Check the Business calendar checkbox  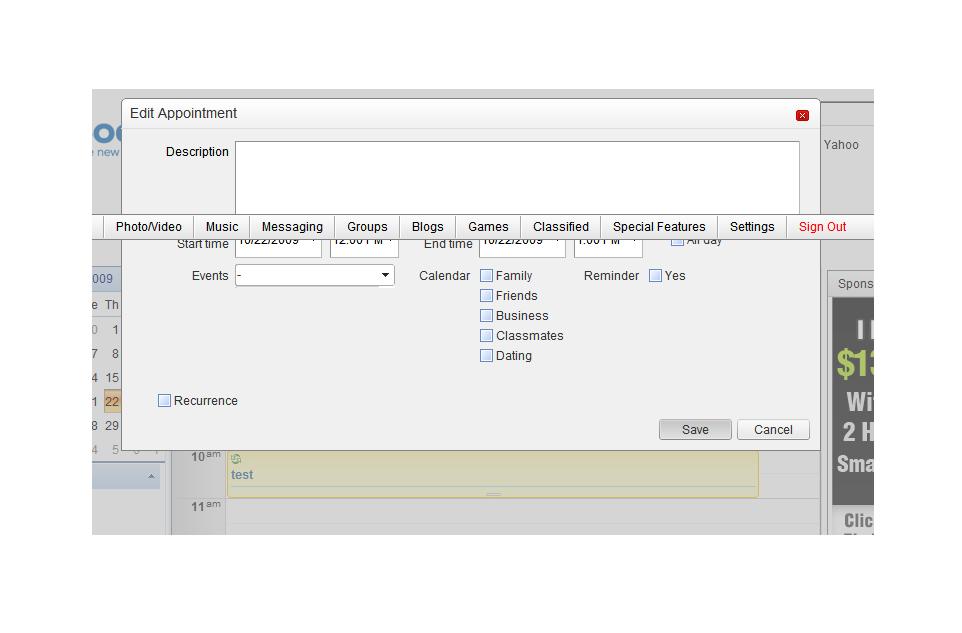486,315
